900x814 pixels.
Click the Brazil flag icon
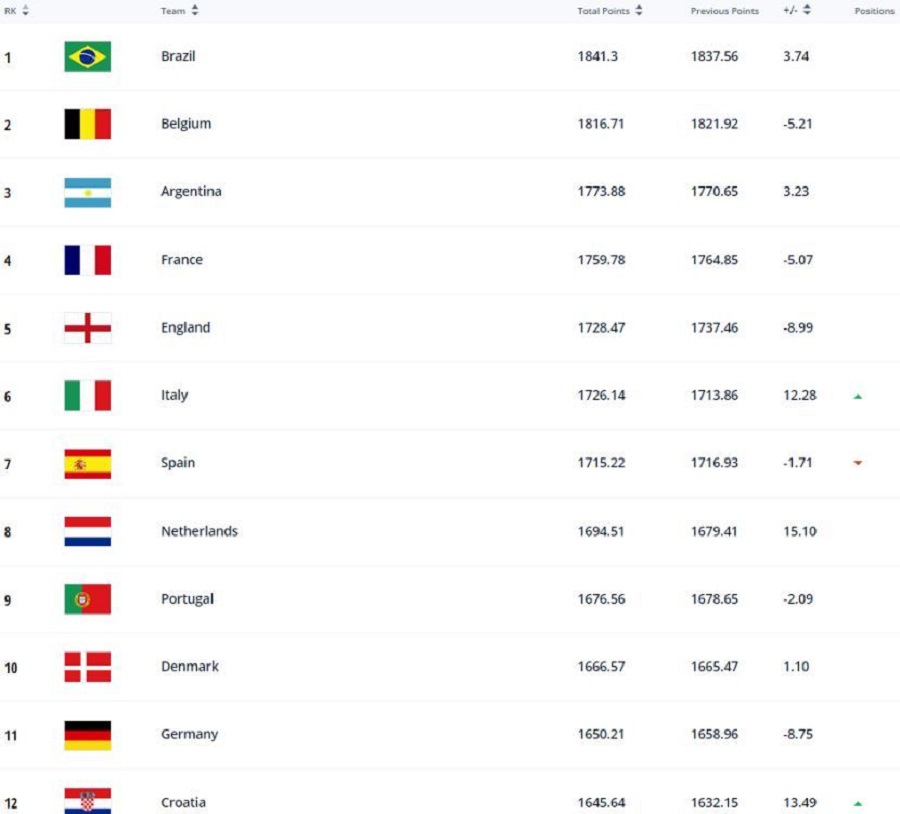click(87, 56)
